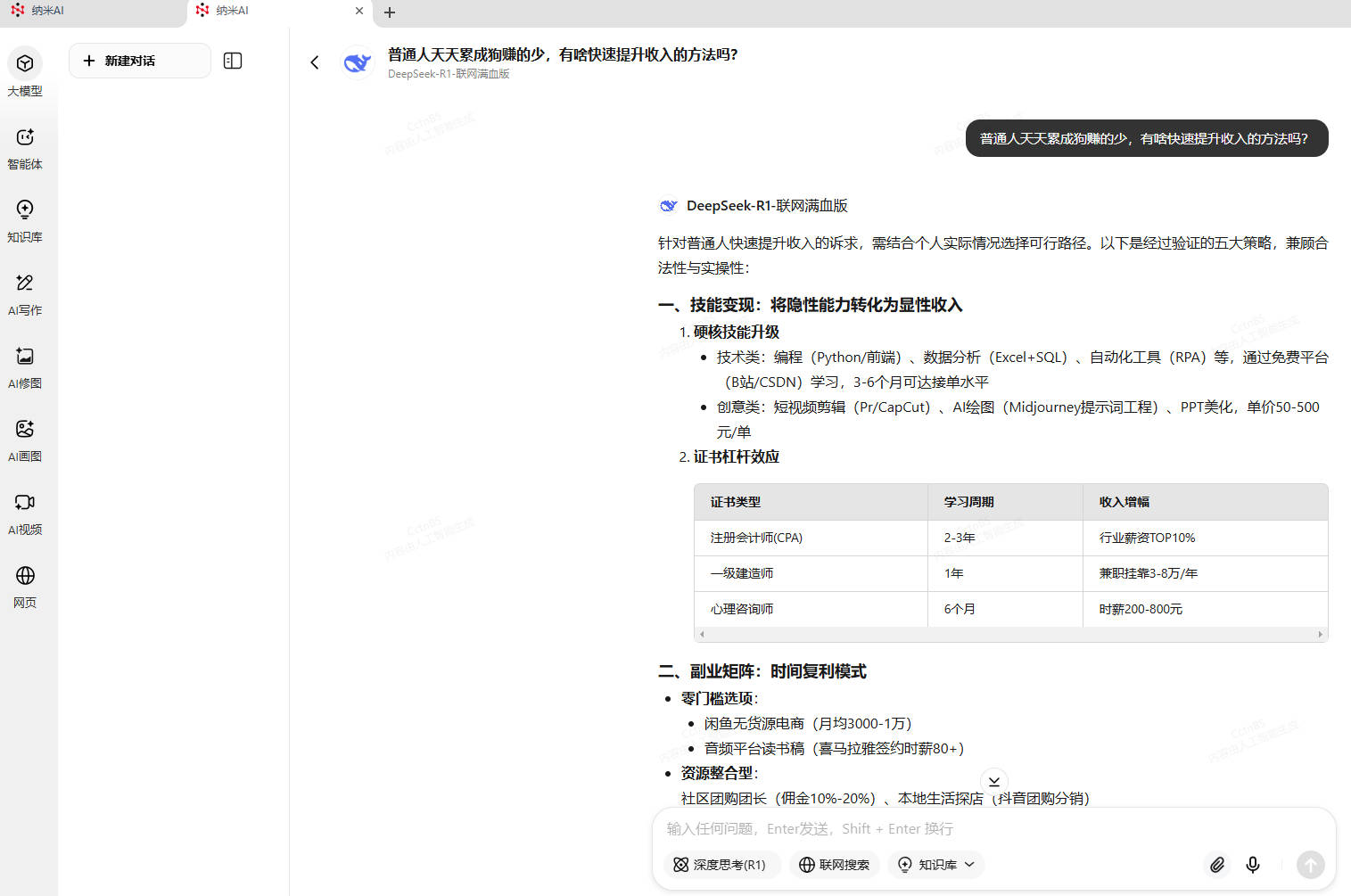Click the 资源整合型 bullet
Screen dimensions: 1351x896
coord(720,773)
